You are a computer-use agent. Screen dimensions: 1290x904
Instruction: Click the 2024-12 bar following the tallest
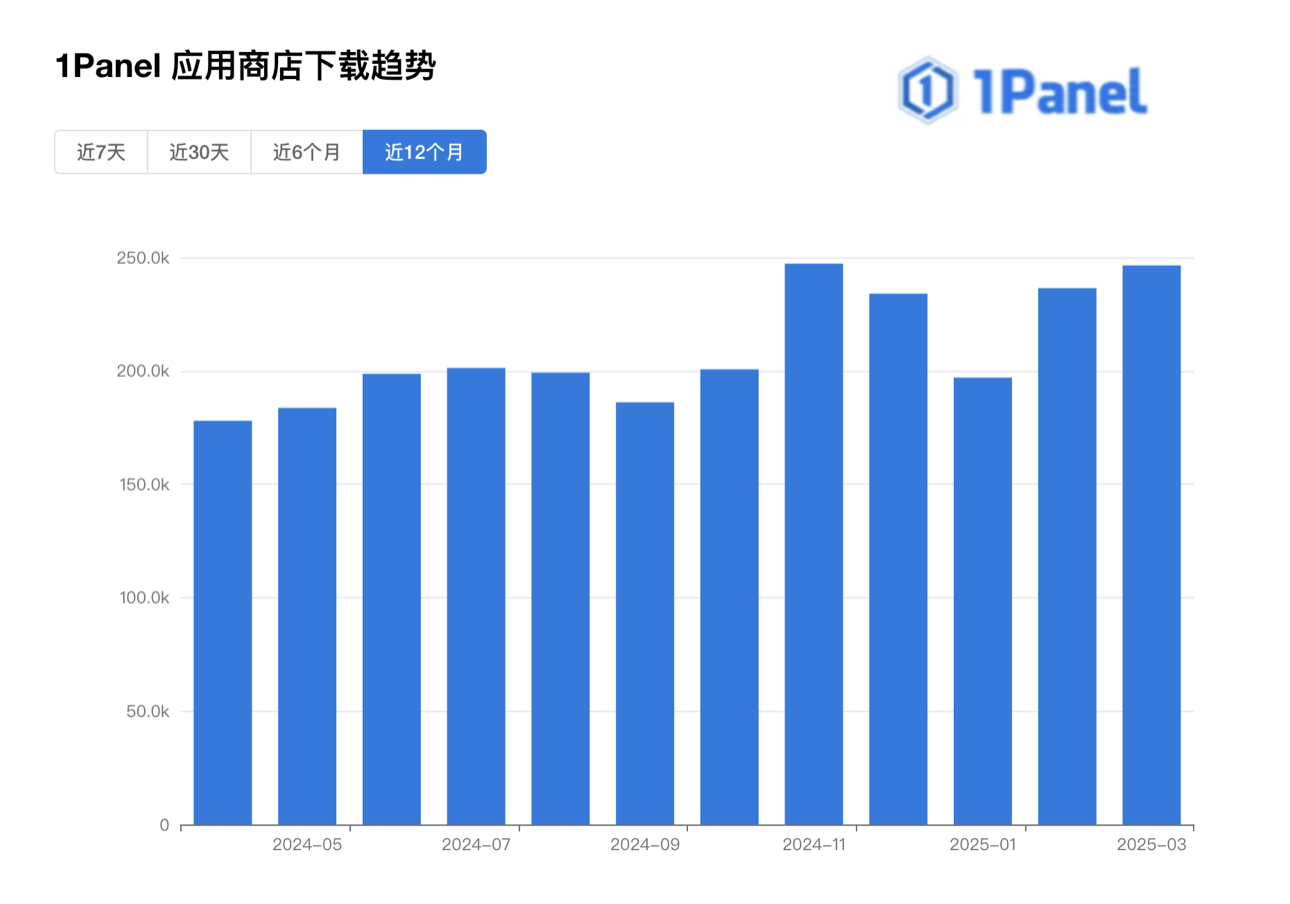[x=898, y=559]
